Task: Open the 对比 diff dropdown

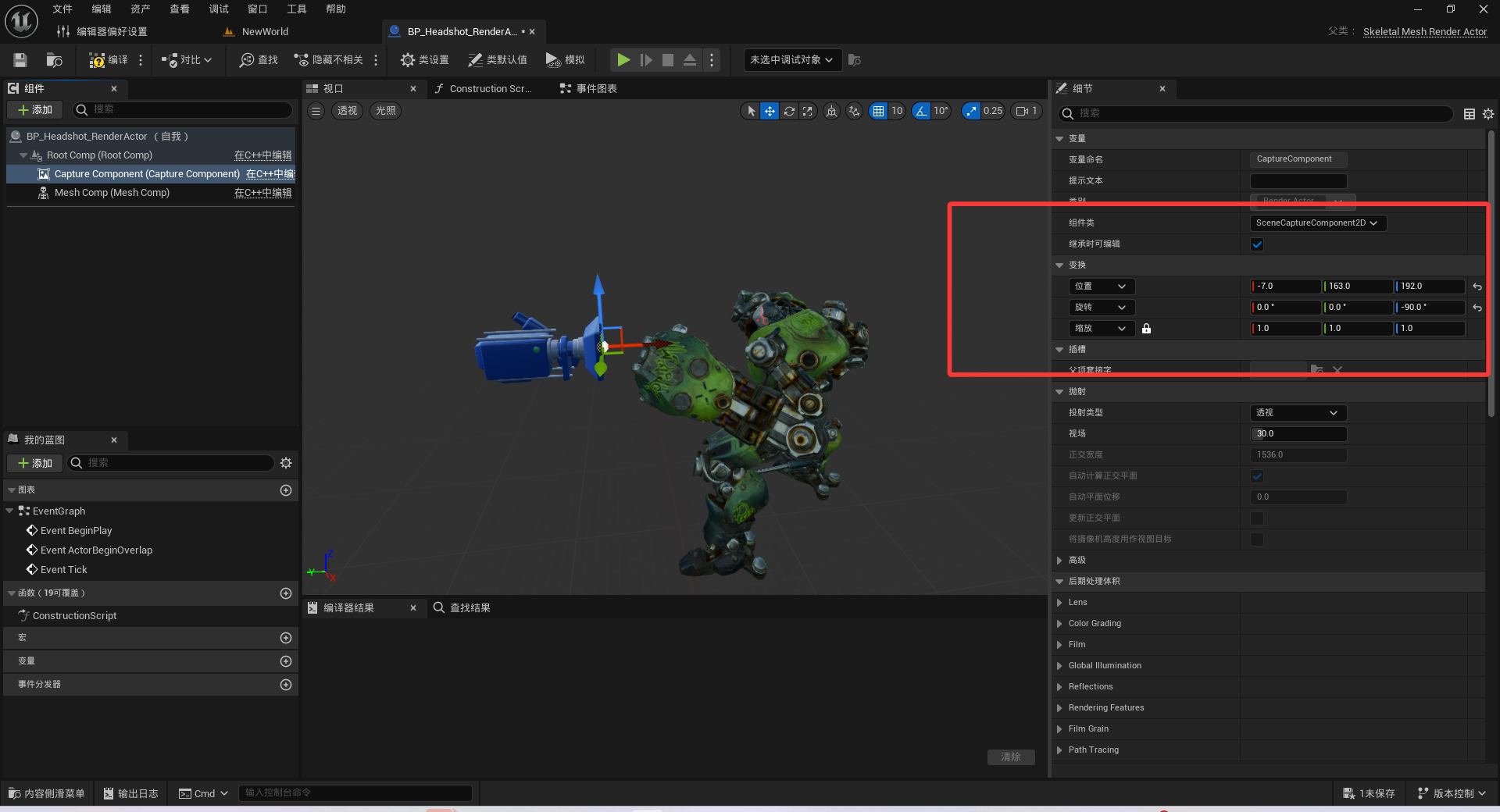Action: [x=187, y=60]
